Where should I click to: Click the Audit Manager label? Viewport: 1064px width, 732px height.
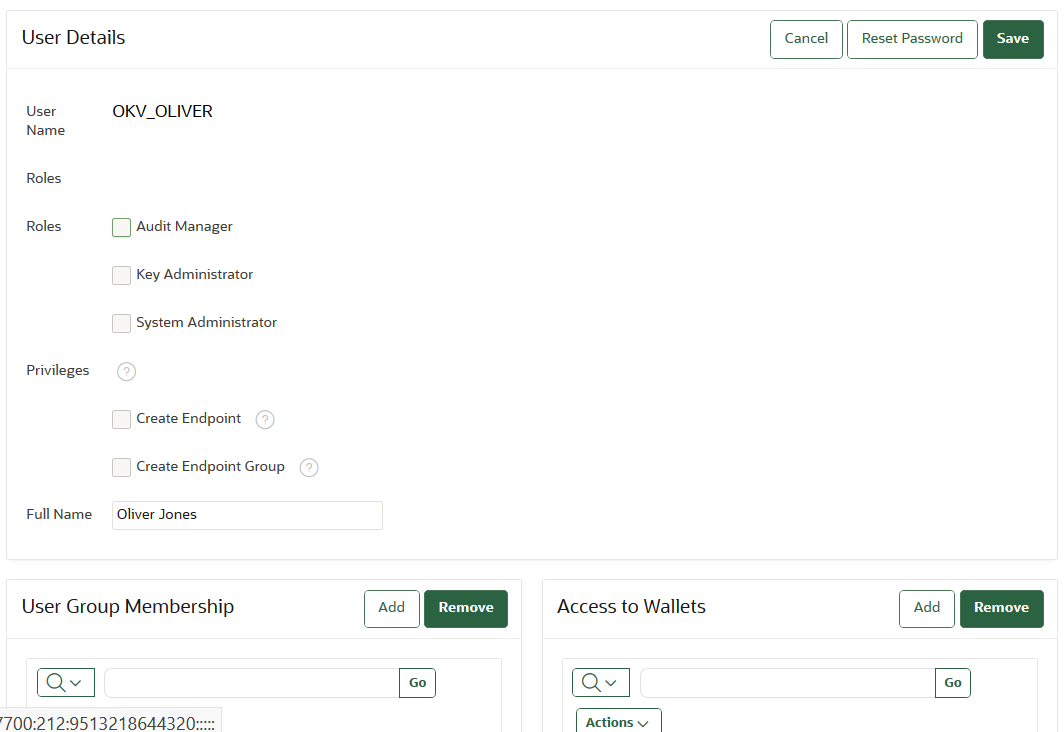184,227
